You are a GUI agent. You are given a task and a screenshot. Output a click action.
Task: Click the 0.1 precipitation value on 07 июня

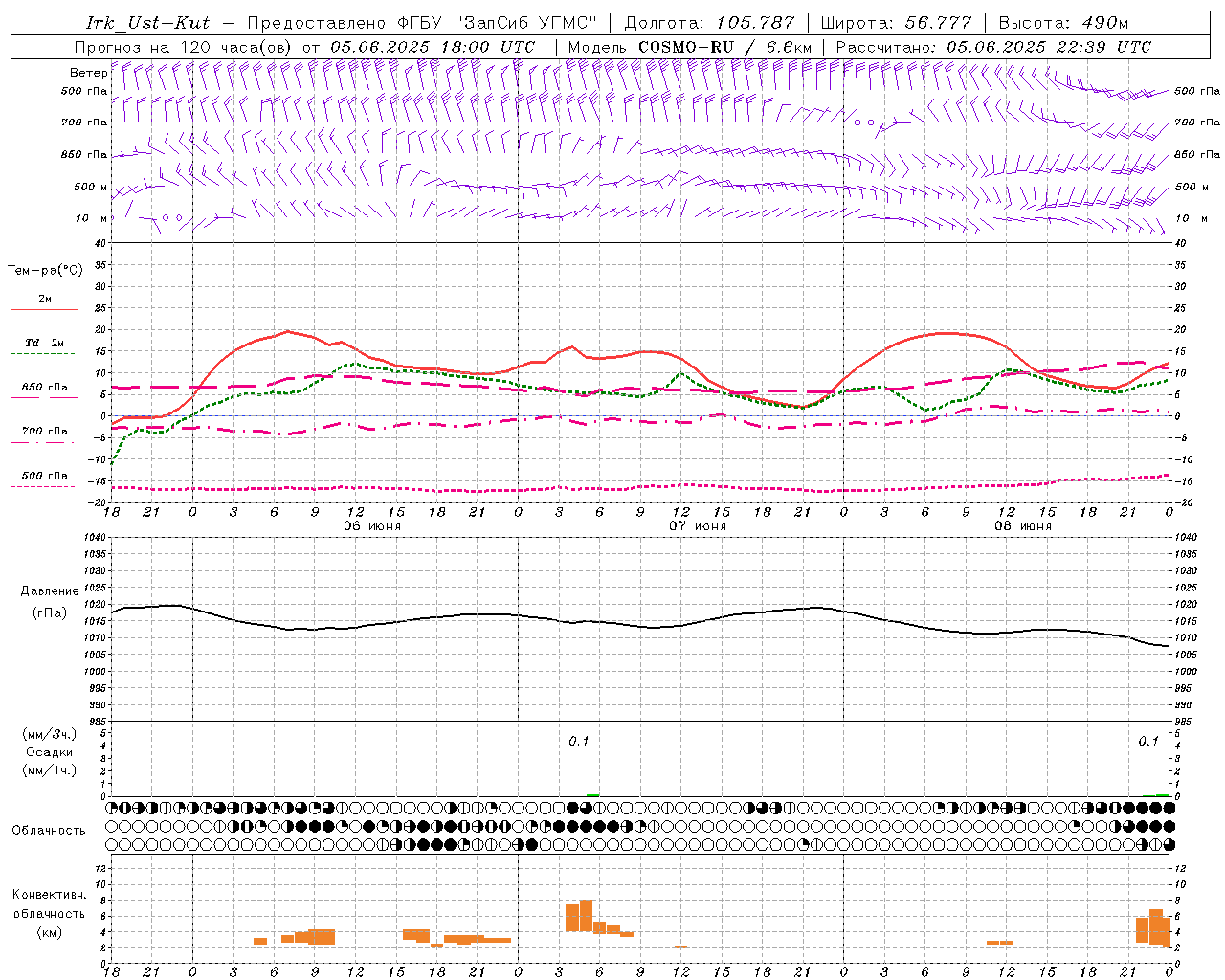coord(579,742)
